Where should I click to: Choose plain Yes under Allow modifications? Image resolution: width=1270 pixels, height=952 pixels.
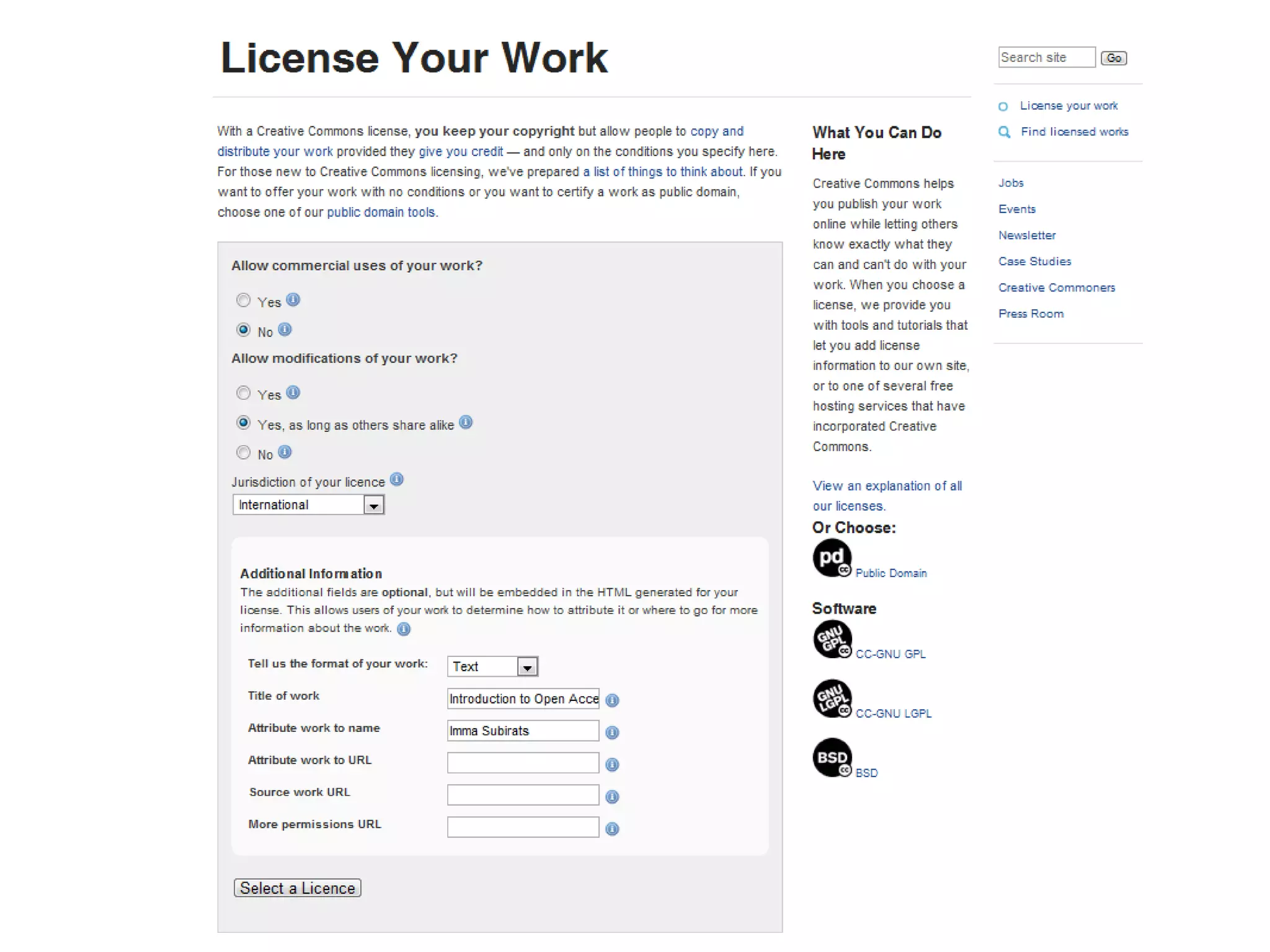click(x=243, y=393)
